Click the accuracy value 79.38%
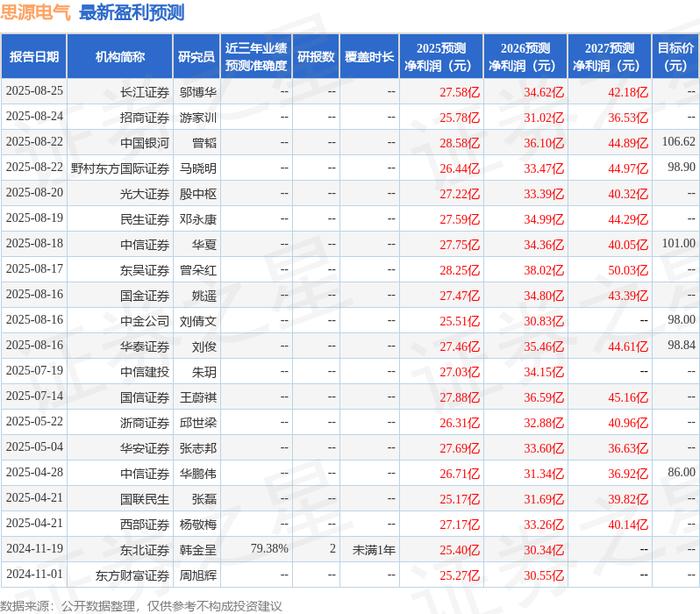Screen dimensions: 700x614 (x=269, y=549)
